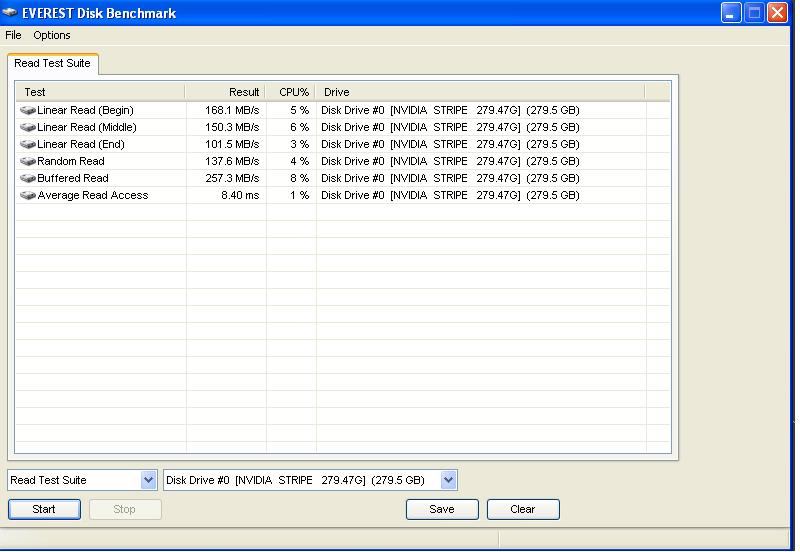This screenshot has height=552, width=800.
Task: Expand the Disk Drive #0 dropdown arrow
Action: click(x=448, y=480)
